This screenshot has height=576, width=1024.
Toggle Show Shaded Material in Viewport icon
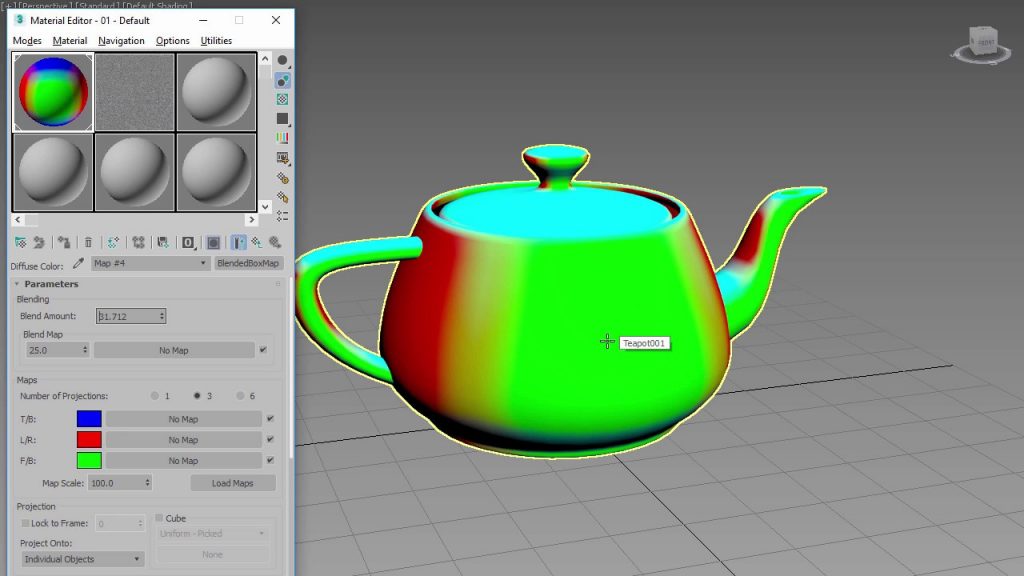pos(214,242)
